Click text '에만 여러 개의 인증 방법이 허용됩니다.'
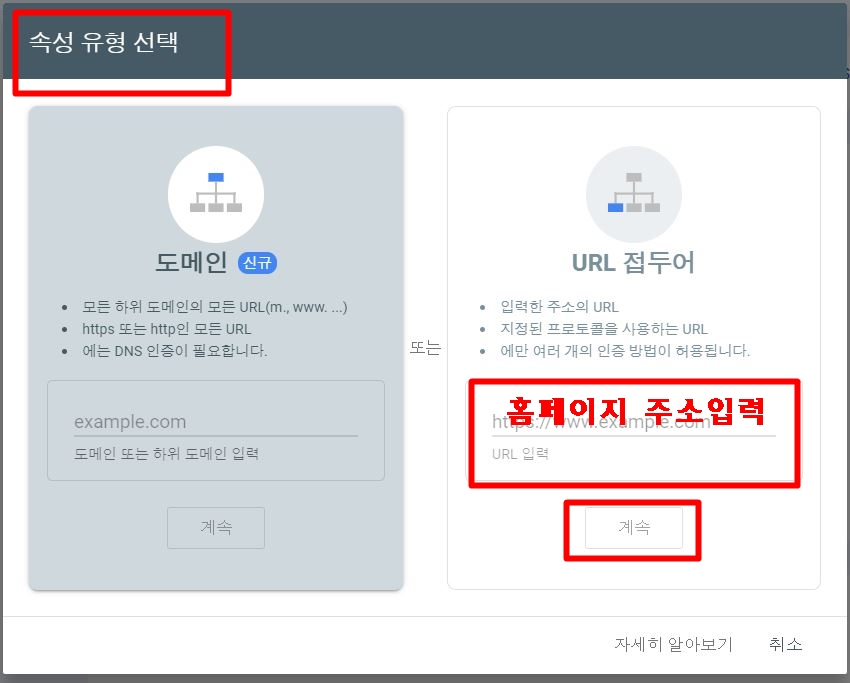850x683 pixels. pos(625,351)
